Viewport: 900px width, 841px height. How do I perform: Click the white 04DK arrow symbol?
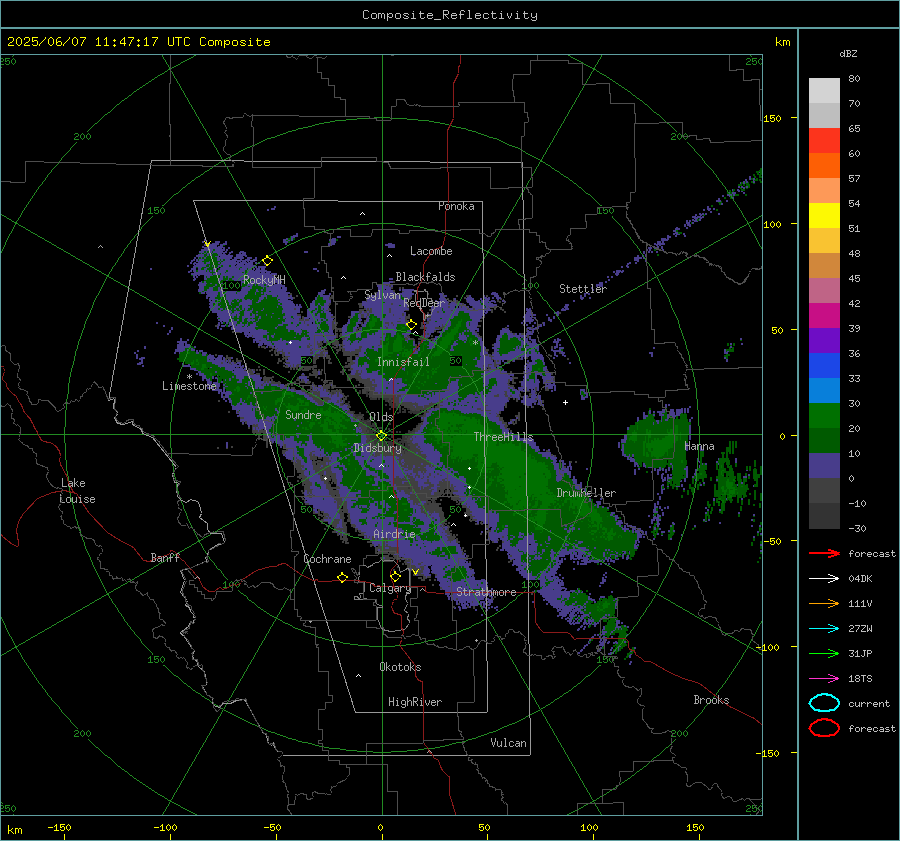pos(824,579)
